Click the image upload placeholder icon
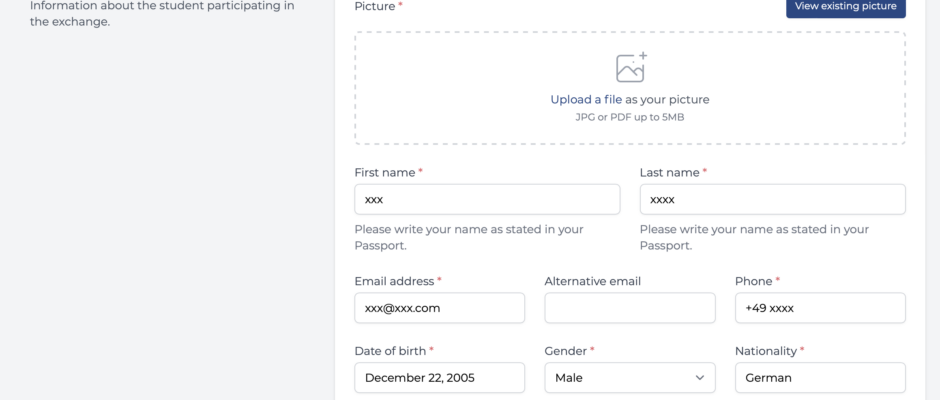The image size is (940, 400). tap(631, 67)
